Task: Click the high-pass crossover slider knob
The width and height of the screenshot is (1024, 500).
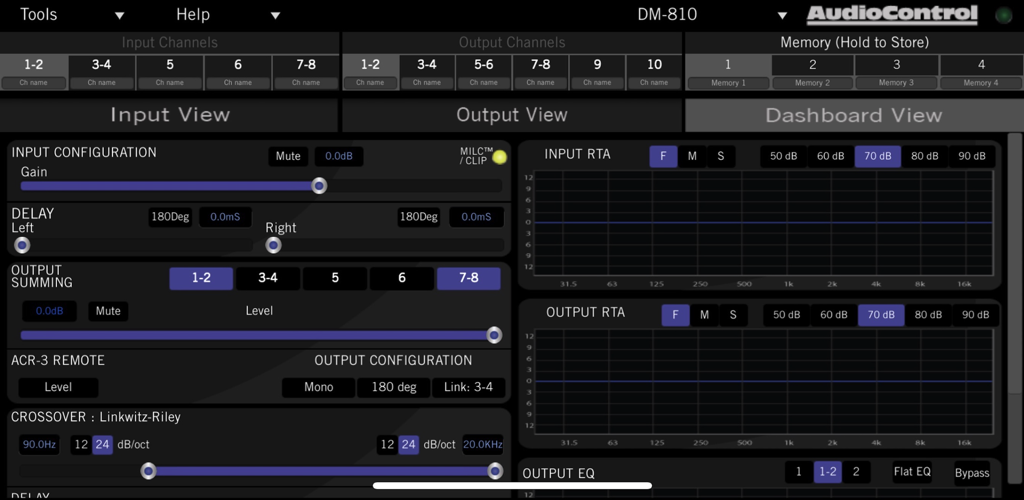Action: pos(149,471)
